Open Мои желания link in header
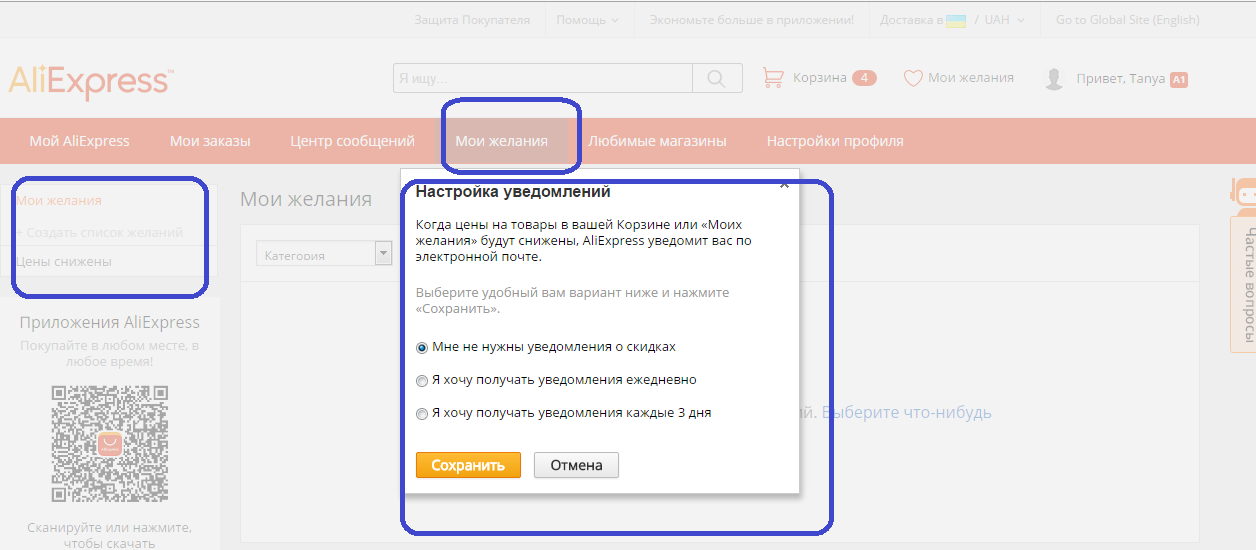 coord(971,78)
